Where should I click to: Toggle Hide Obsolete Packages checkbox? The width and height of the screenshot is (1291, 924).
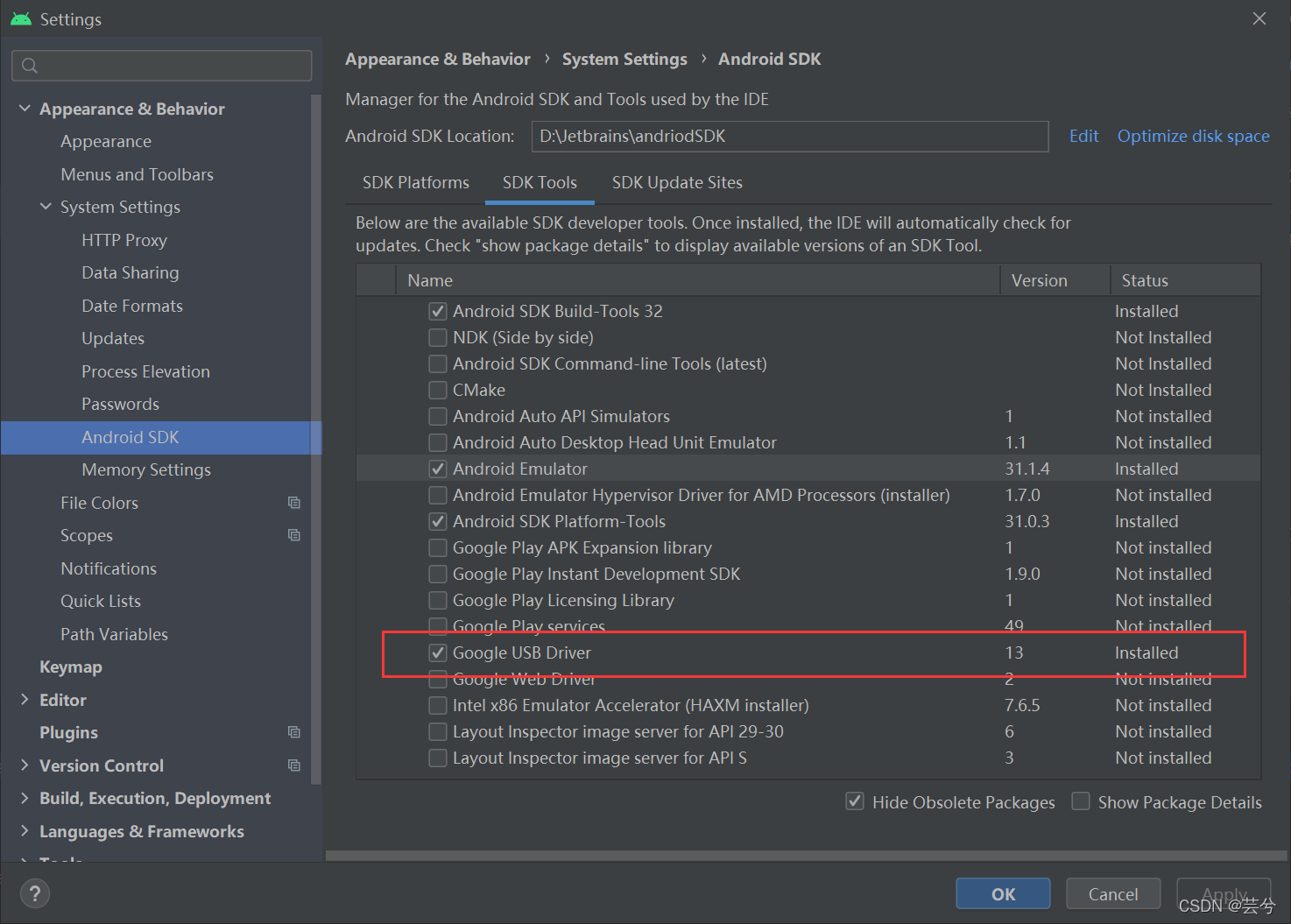[855, 801]
